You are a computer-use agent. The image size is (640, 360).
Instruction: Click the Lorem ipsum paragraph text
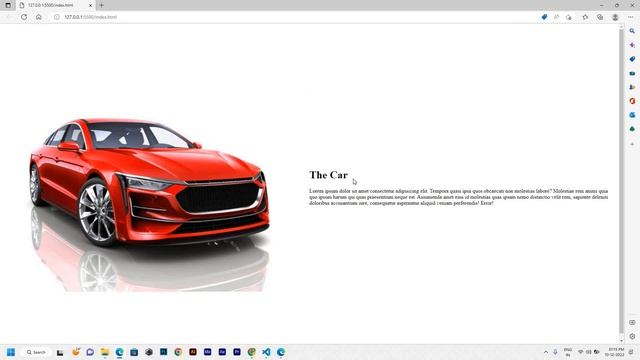click(x=458, y=197)
